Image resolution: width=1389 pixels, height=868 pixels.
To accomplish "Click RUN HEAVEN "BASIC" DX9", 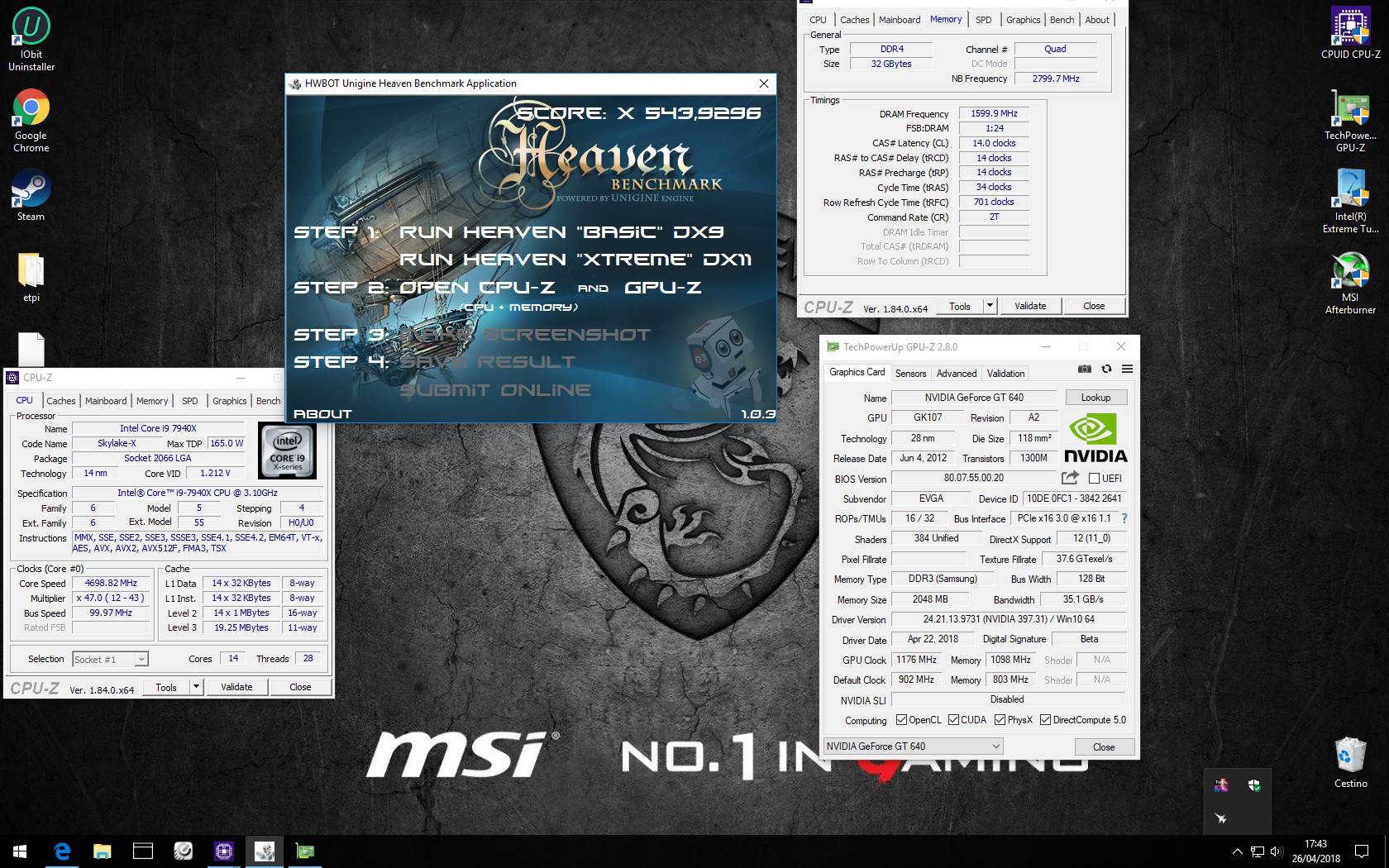I will click(561, 232).
